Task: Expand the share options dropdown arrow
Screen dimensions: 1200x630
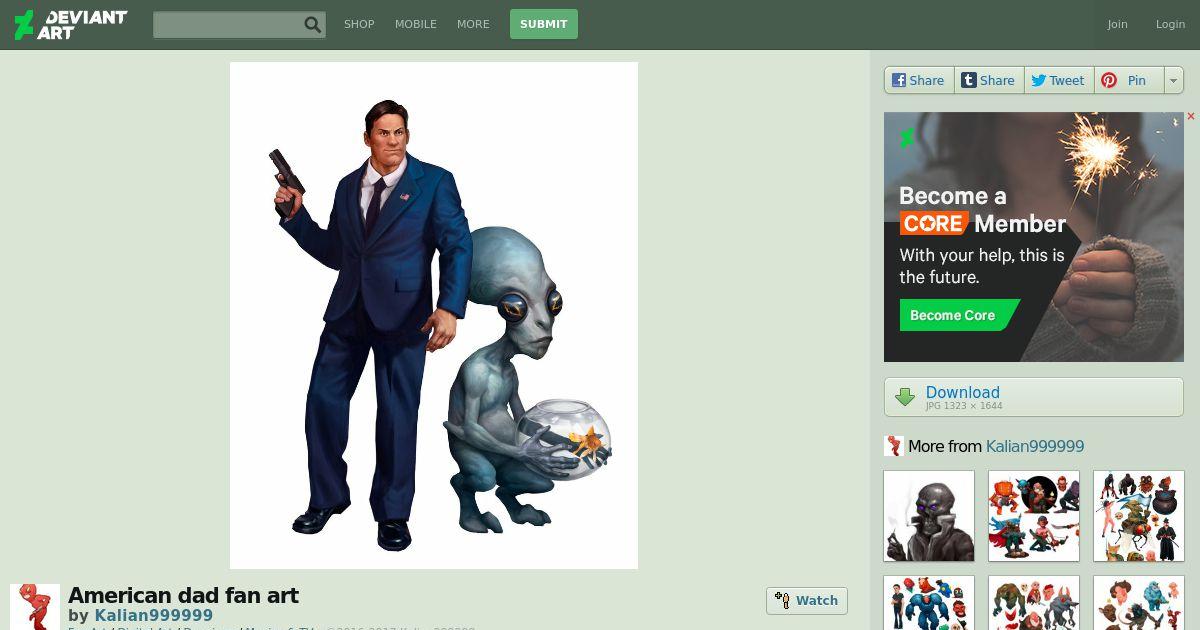Action: coord(1174,80)
